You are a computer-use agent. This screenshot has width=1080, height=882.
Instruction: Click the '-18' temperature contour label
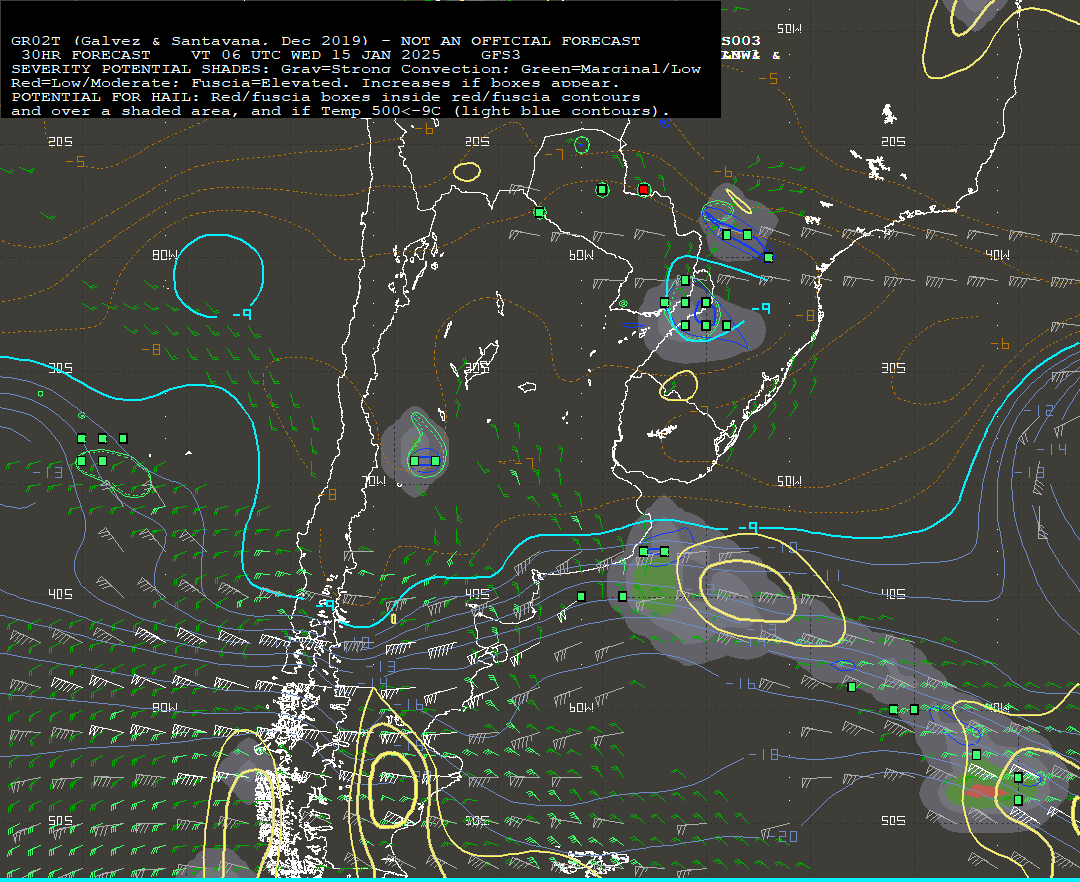pos(764,755)
